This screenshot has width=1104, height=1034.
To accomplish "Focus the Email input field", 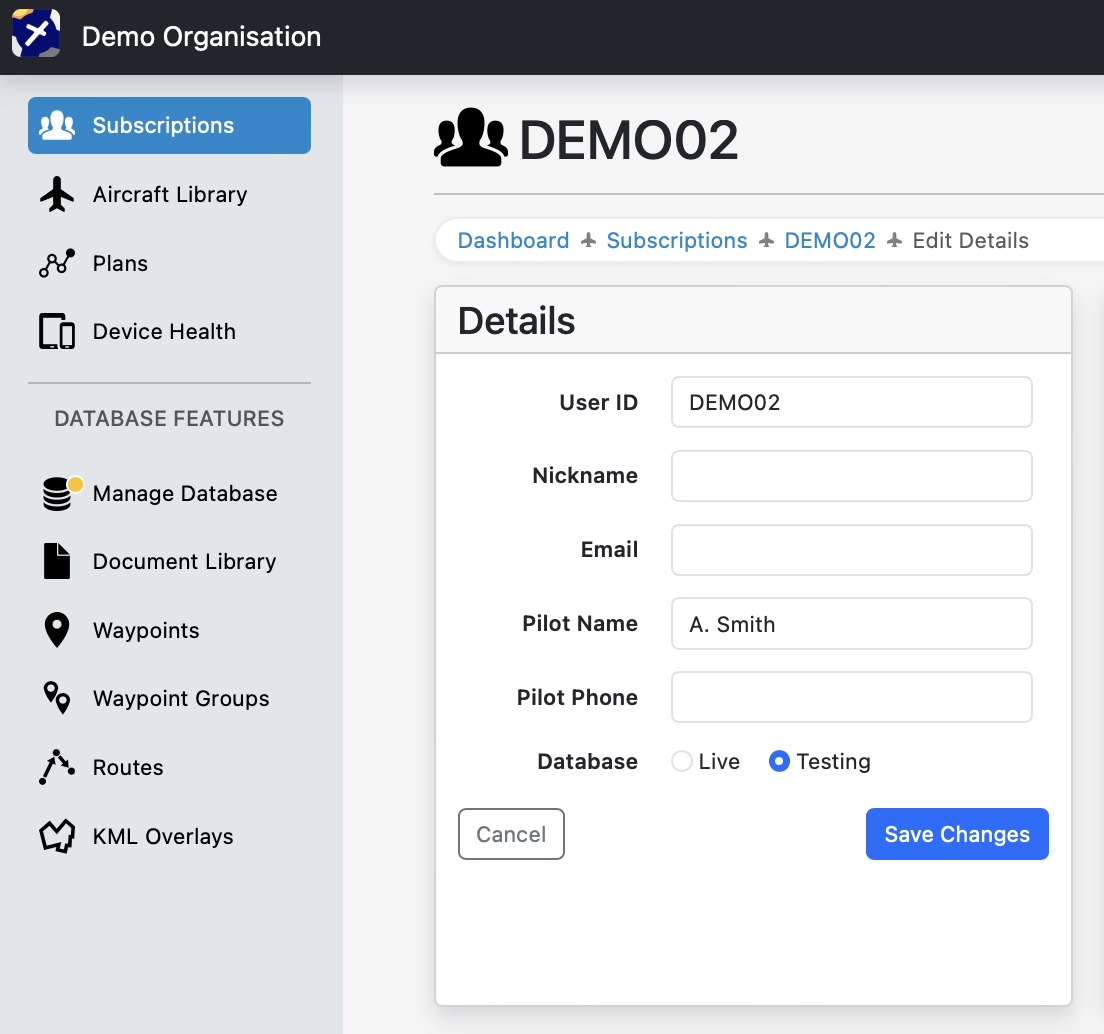I will click(x=851, y=550).
